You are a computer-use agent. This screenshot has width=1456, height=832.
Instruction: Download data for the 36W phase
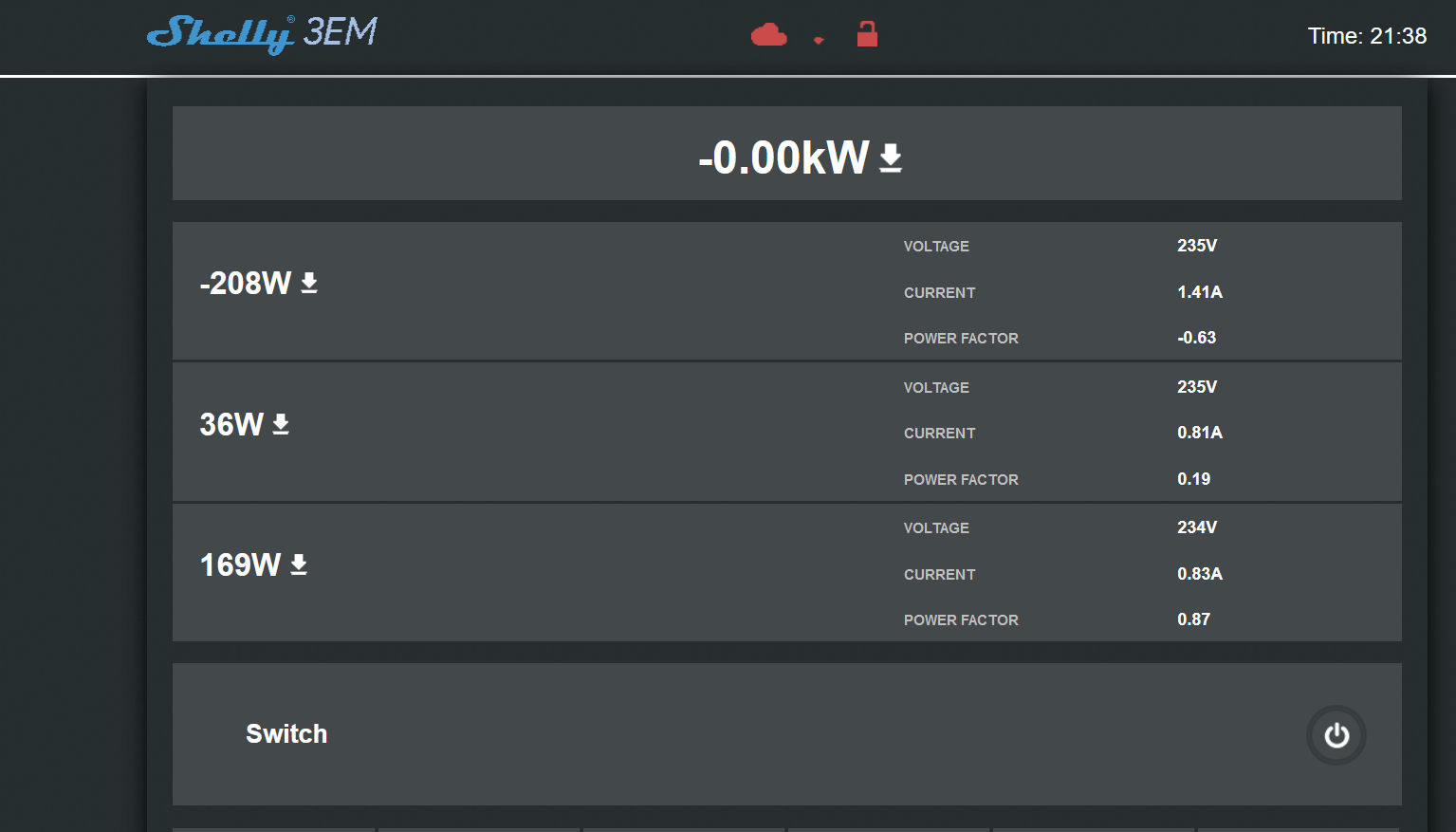pyautogui.click(x=281, y=424)
